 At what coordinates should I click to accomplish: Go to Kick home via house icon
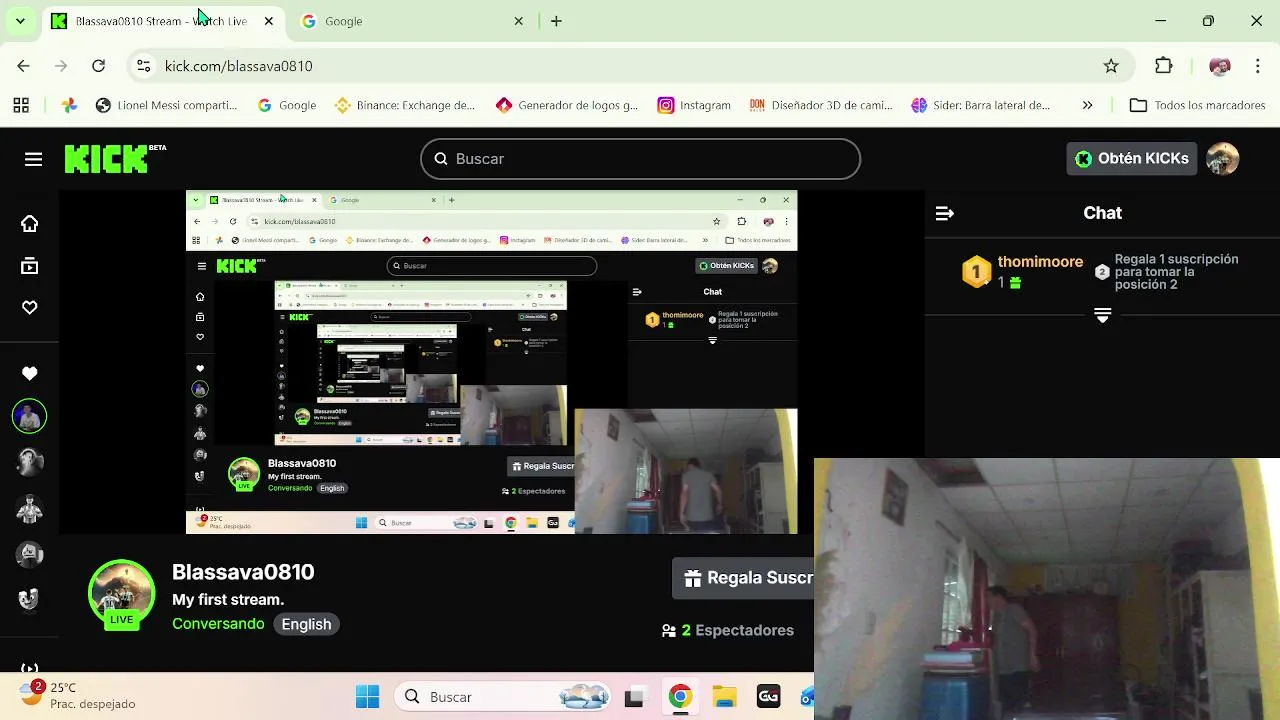(30, 224)
